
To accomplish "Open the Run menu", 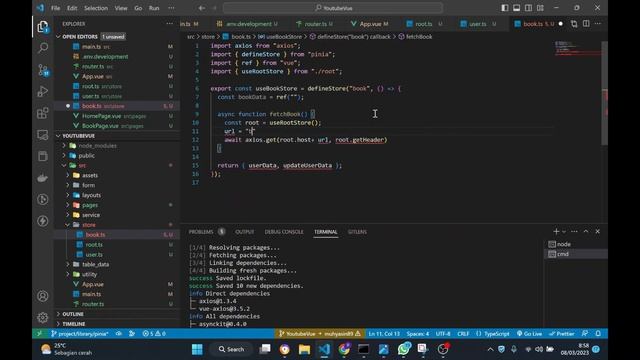I will [x=154, y=8].
